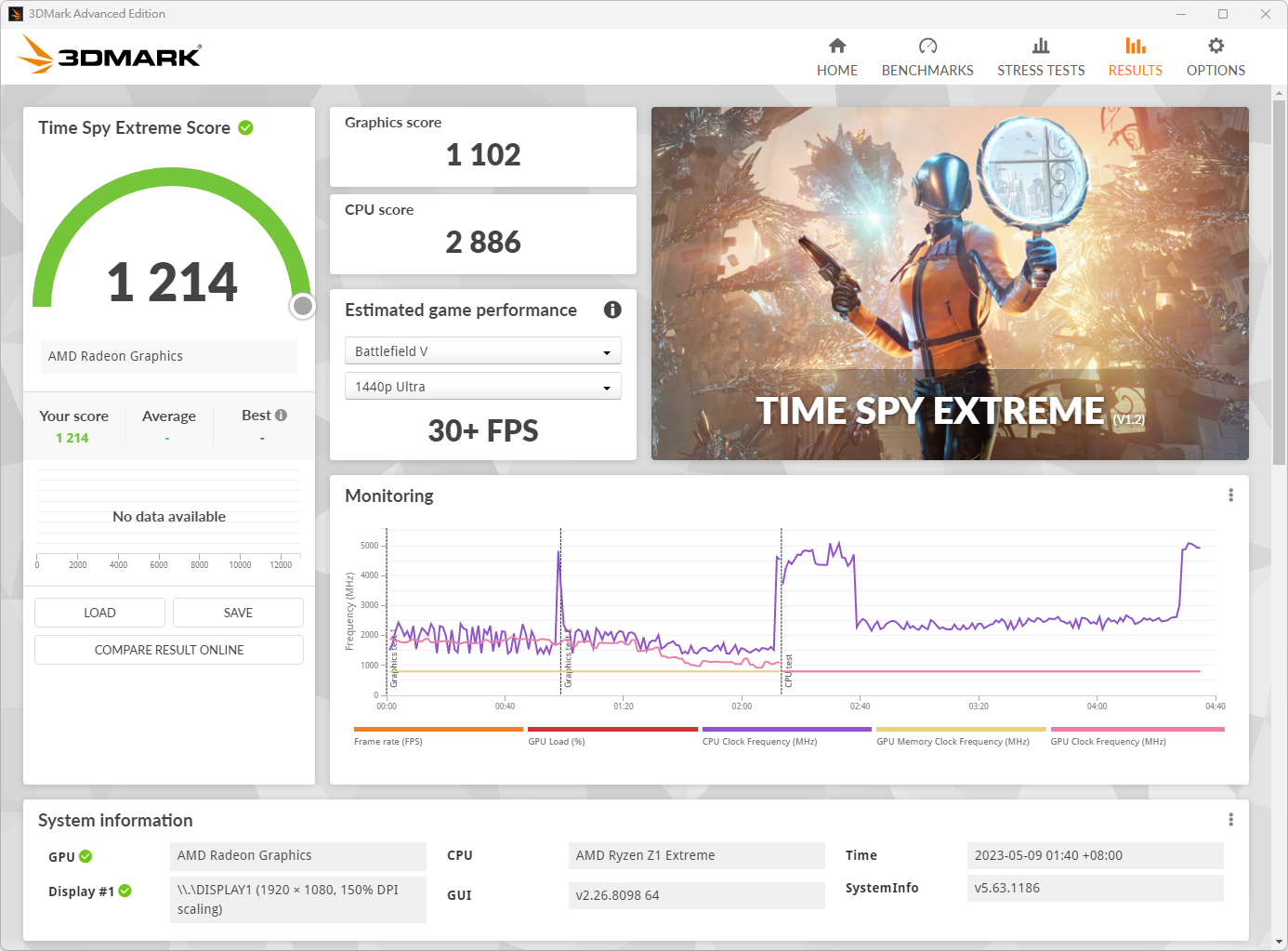Toggle GPU Memory Clock Frequency legend series
The height and width of the screenshot is (951, 1288).
[961, 736]
